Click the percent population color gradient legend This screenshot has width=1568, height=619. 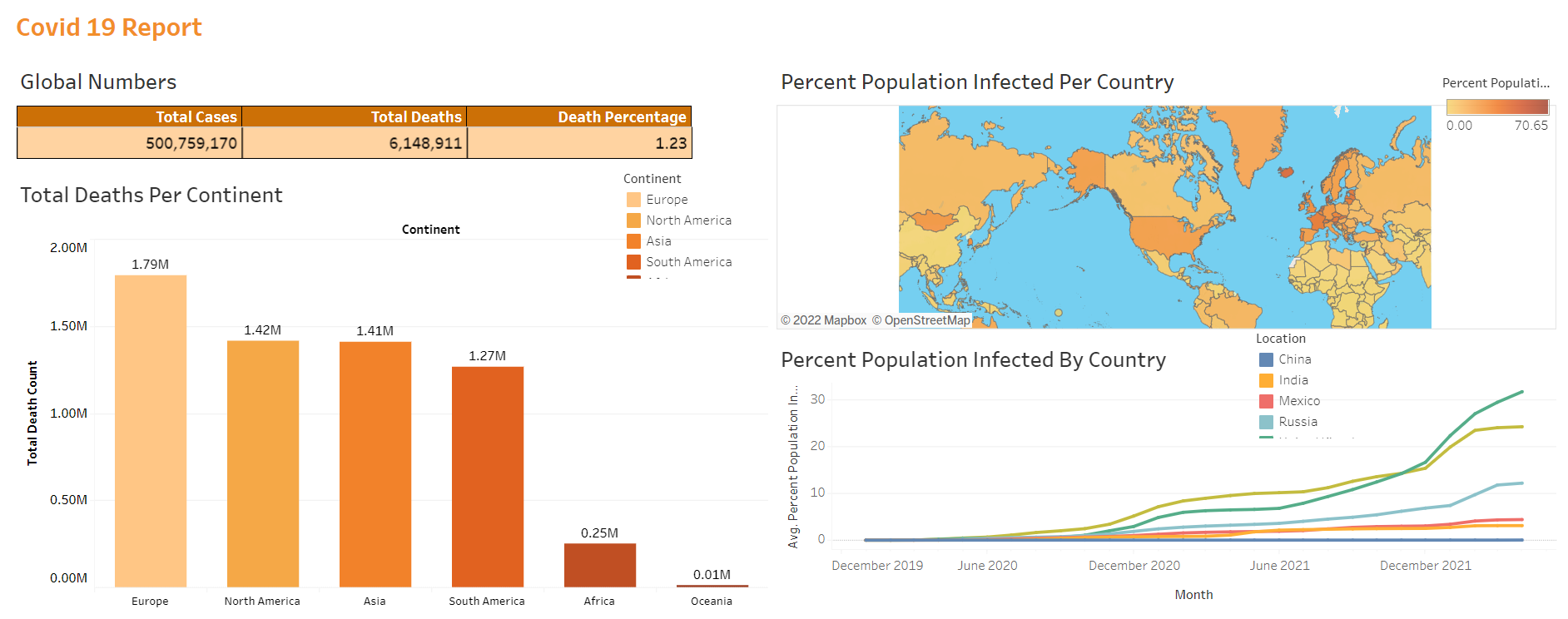tap(1497, 106)
